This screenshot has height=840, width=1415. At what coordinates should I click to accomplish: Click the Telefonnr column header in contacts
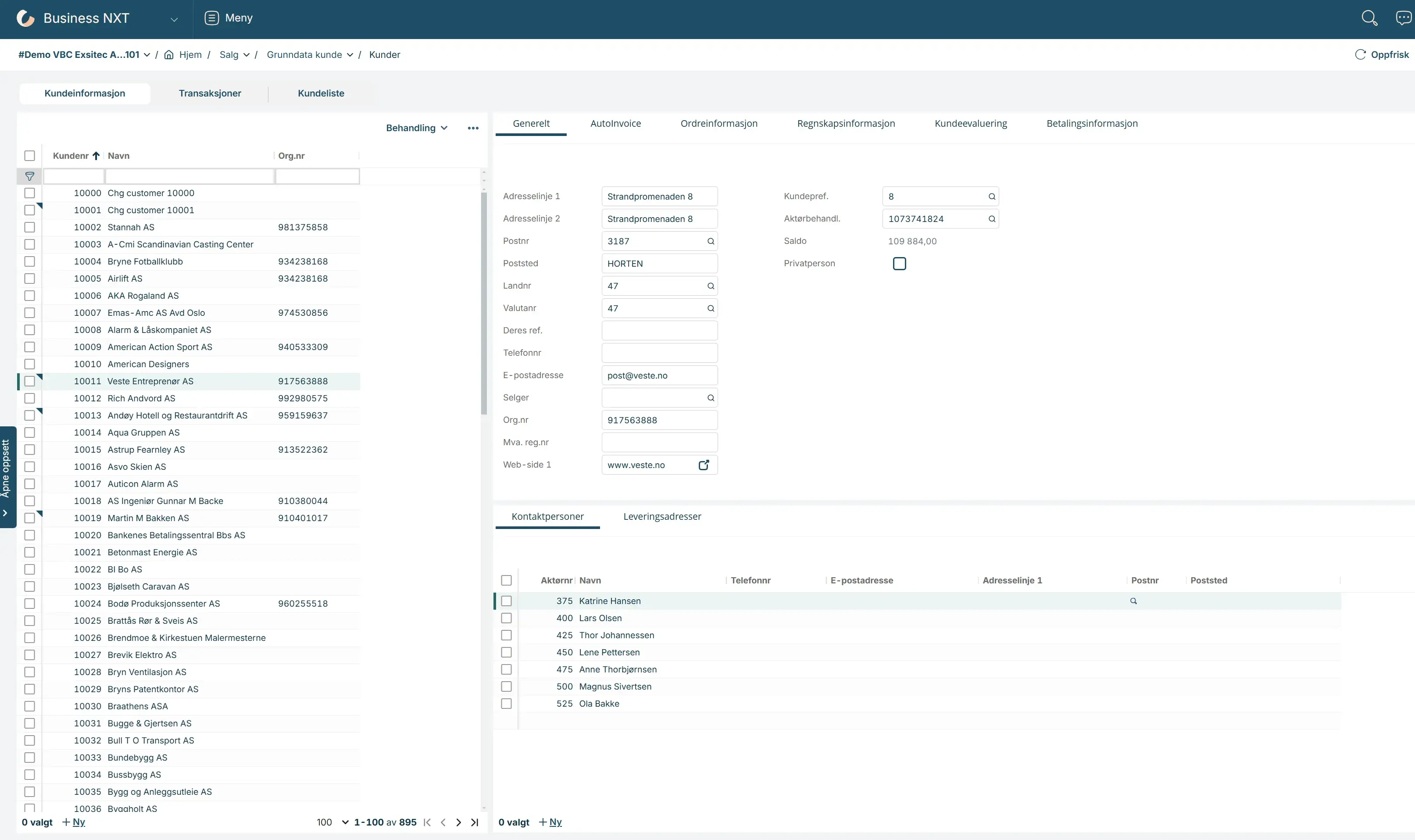tap(750, 581)
